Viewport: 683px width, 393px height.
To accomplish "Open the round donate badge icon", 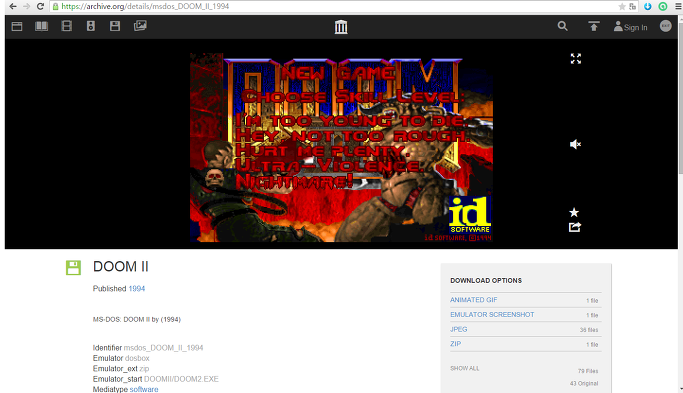I will coord(666,26).
